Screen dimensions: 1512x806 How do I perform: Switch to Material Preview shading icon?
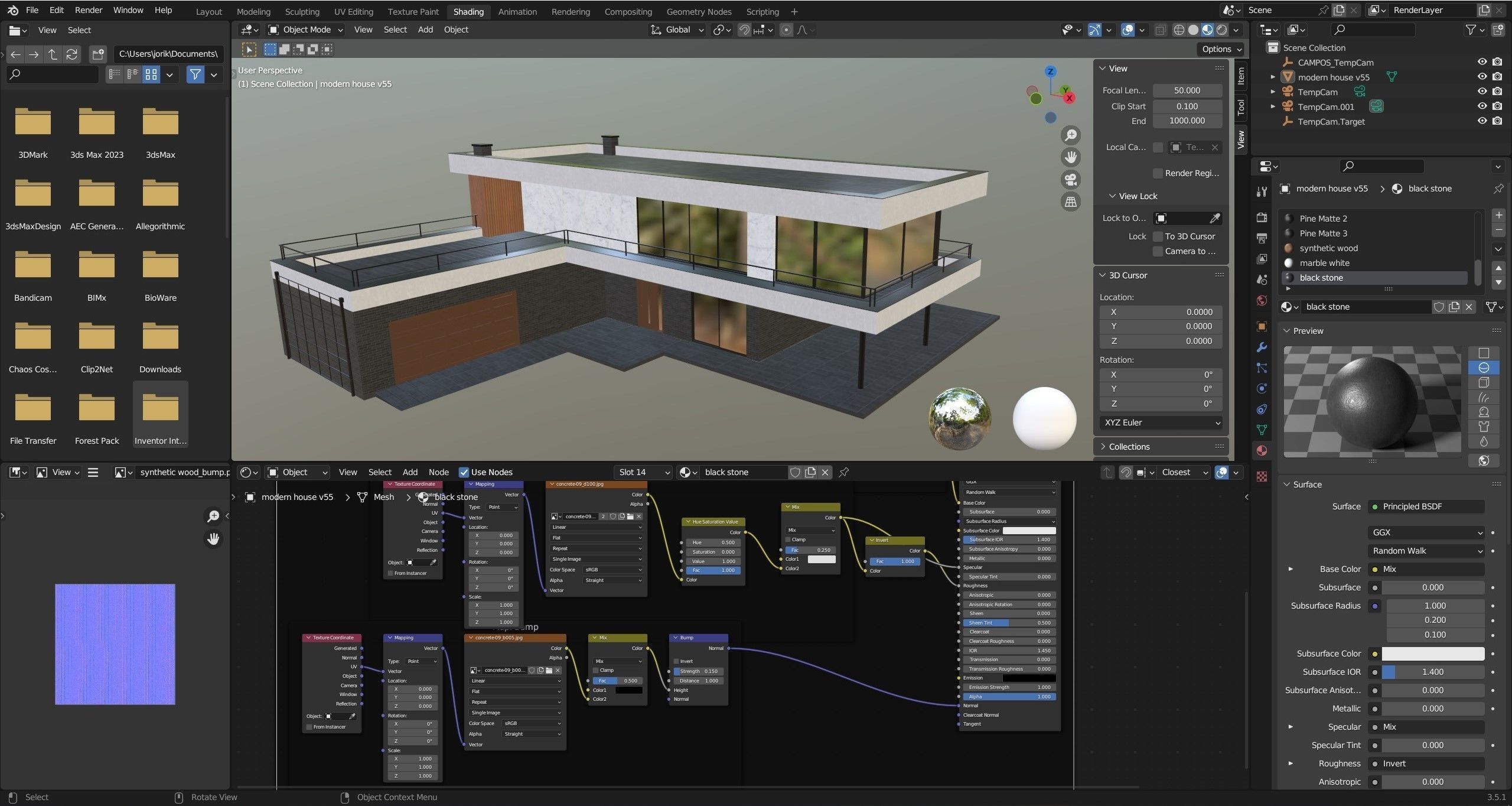1207,30
